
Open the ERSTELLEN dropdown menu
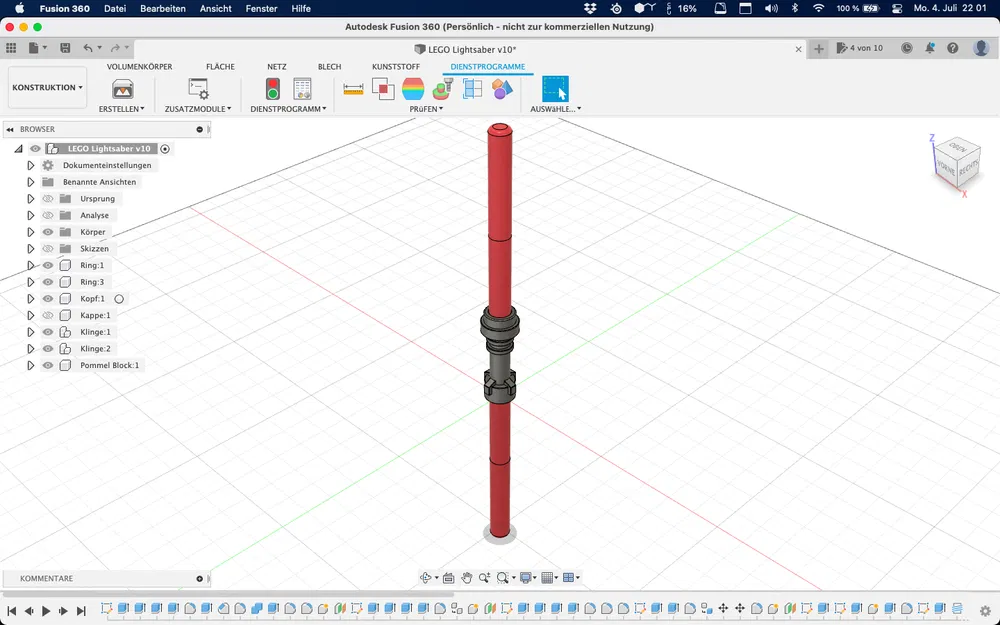[x=121, y=109]
